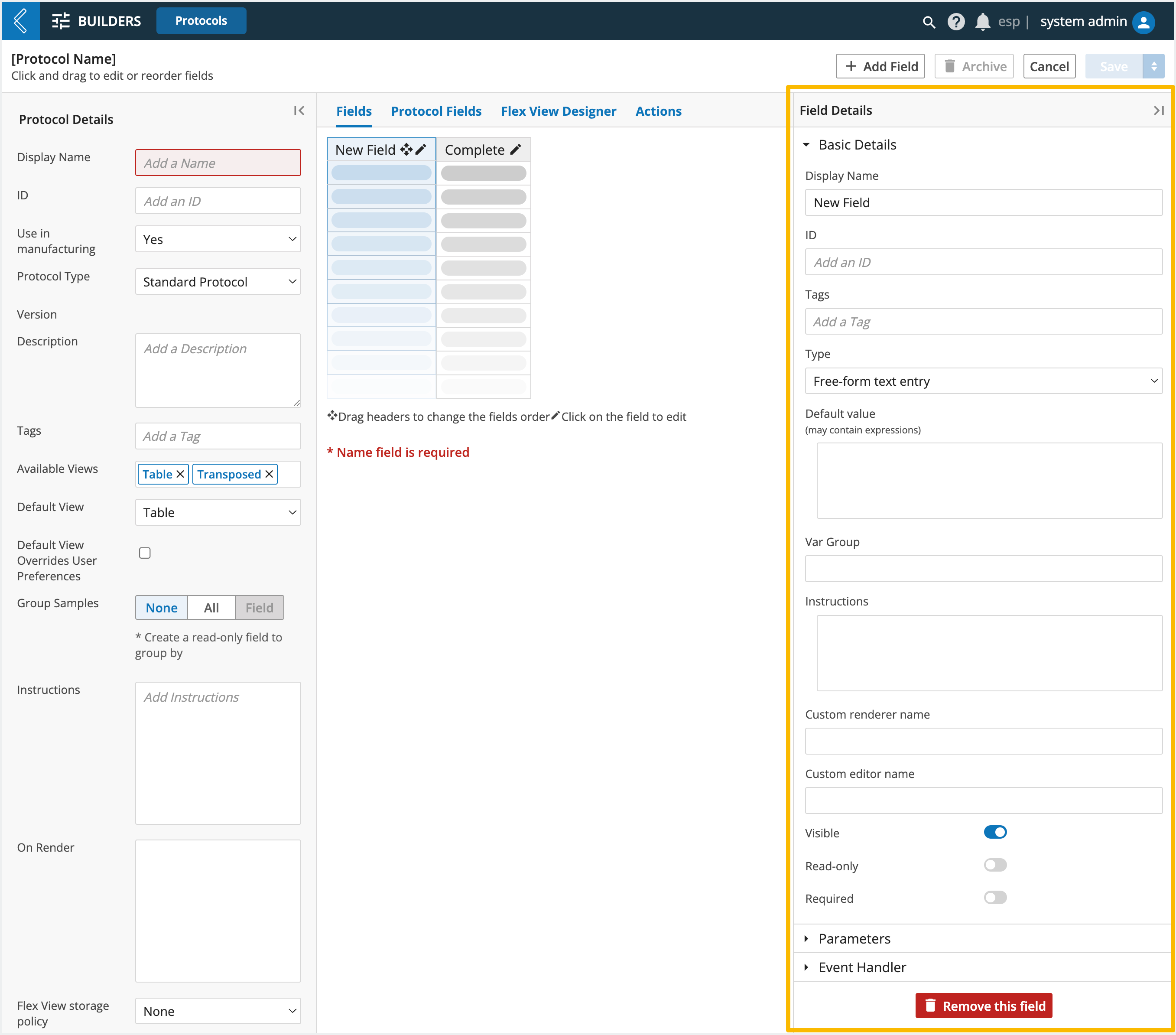This screenshot has height=1035, width=1176.
Task: Select None for Group Samples
Action: point(162,607)
